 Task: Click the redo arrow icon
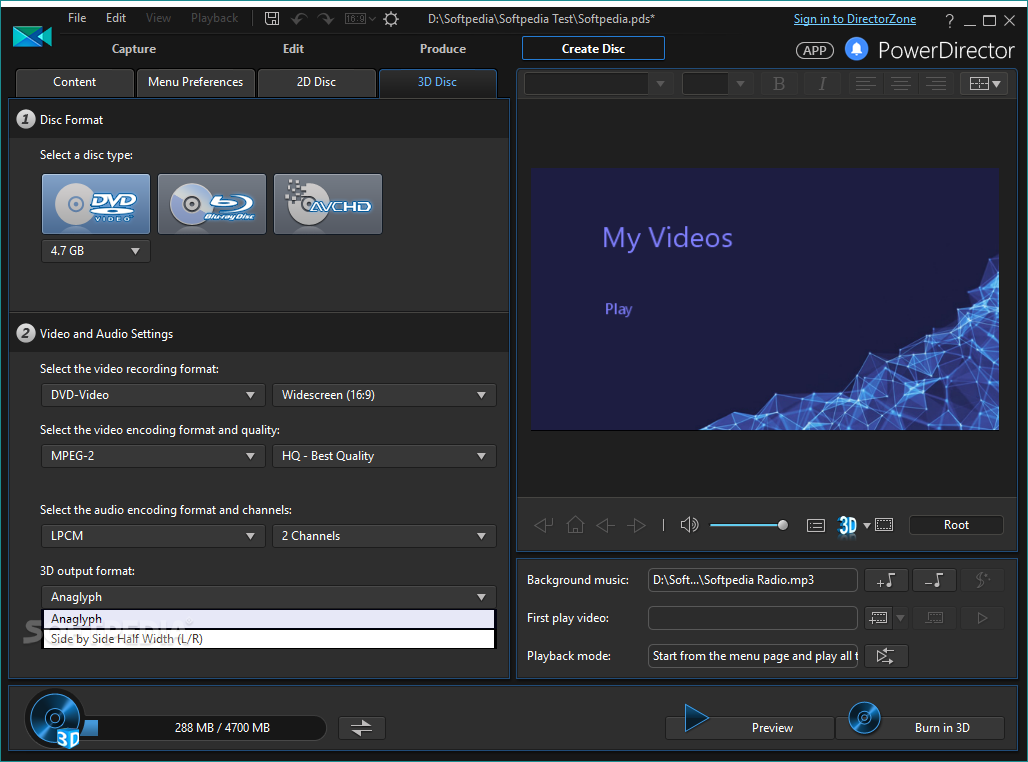point(326,19)
